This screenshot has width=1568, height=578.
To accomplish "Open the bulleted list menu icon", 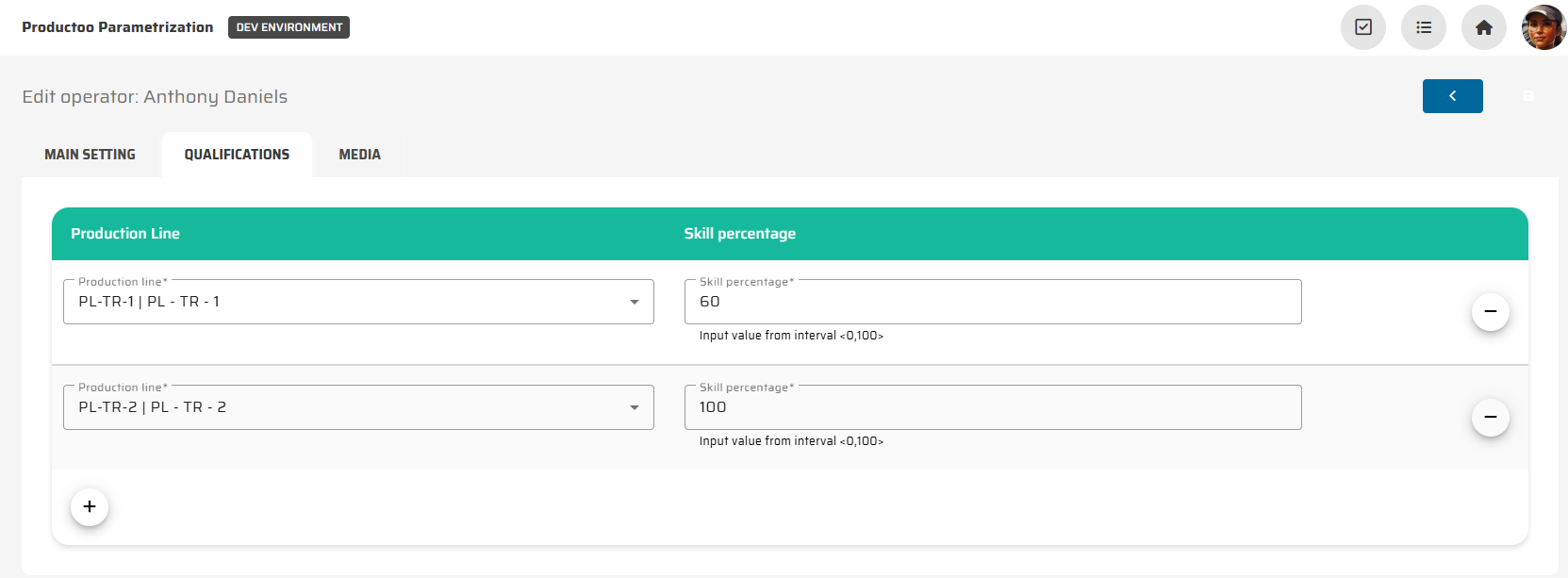I will 1423,27.
